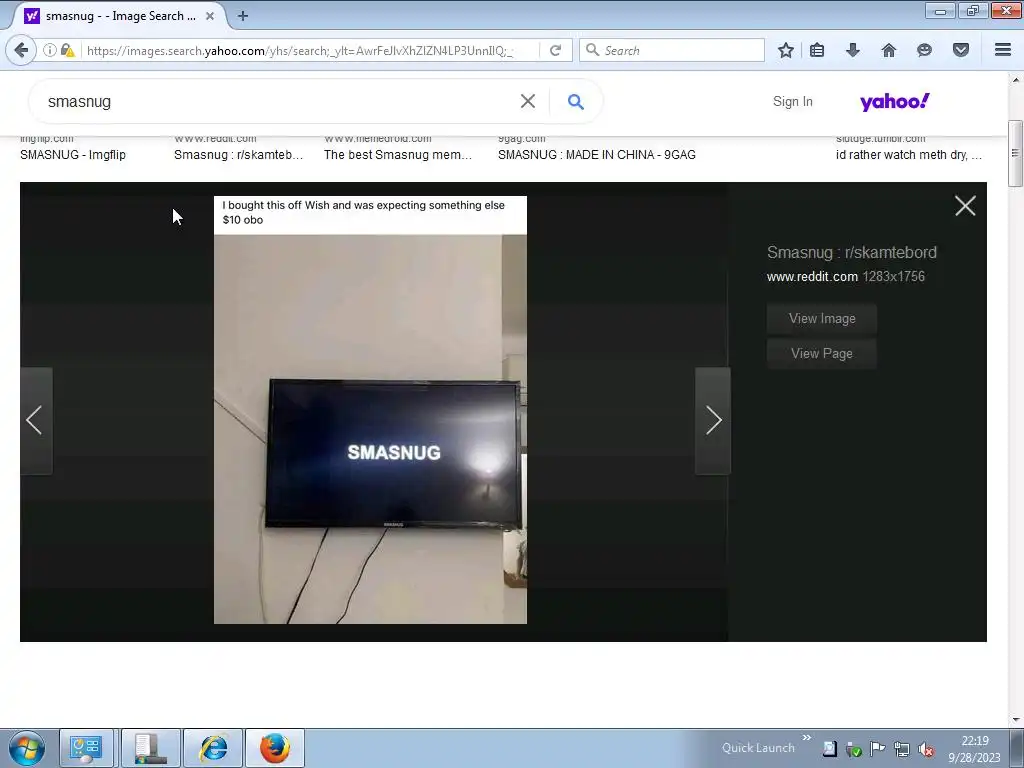Open the Pocket icon in toolbar
Image resolution: width=1024 pixels, height=768 pixels.
click(961, 50)
